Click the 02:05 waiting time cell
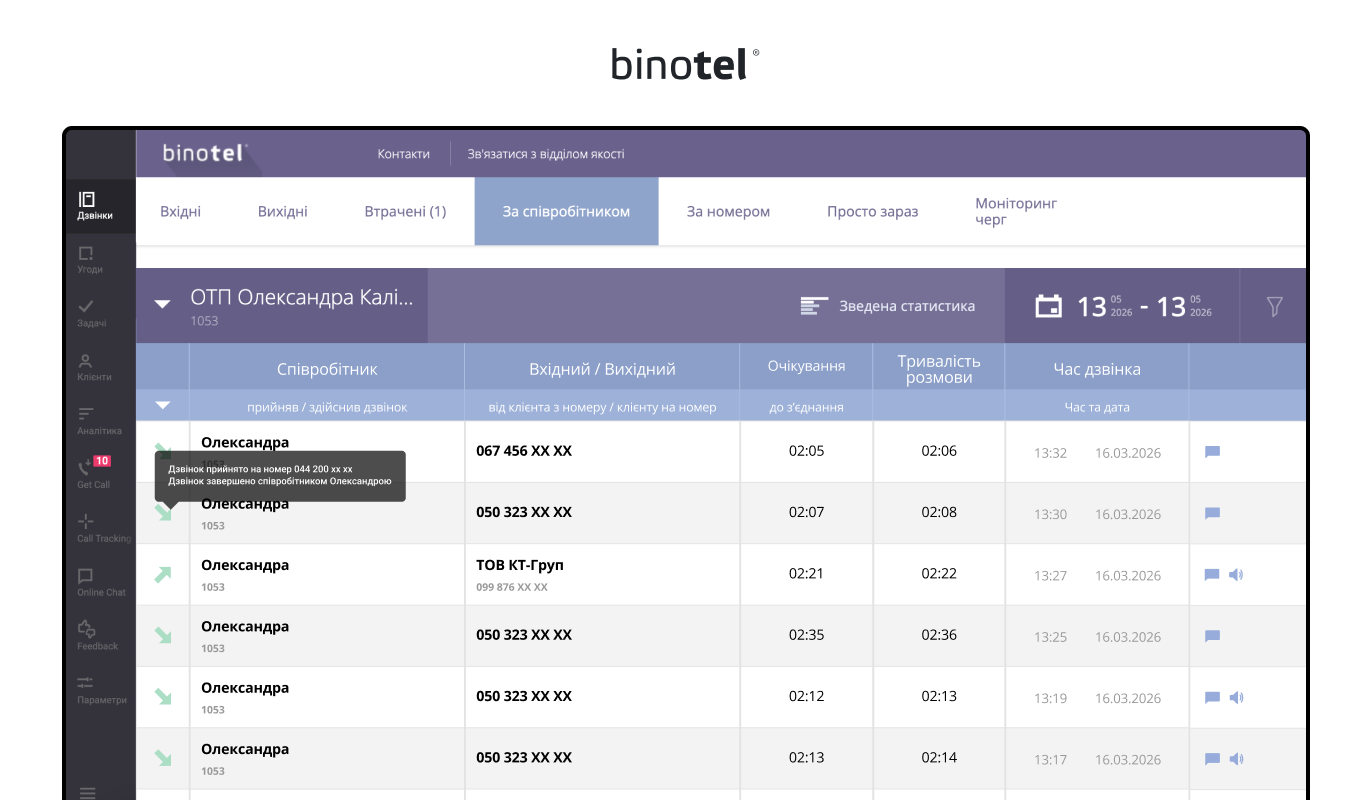1372x800 pixels. (x=806, y=451)
